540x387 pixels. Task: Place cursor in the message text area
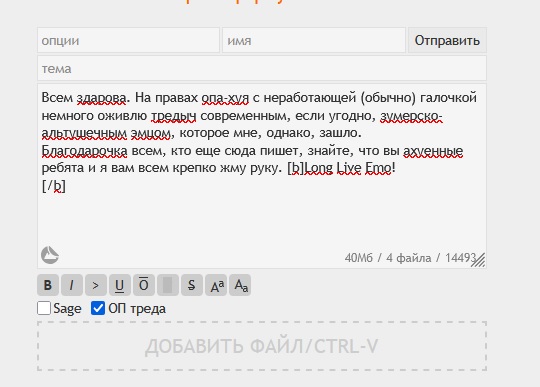pos(262,176)
